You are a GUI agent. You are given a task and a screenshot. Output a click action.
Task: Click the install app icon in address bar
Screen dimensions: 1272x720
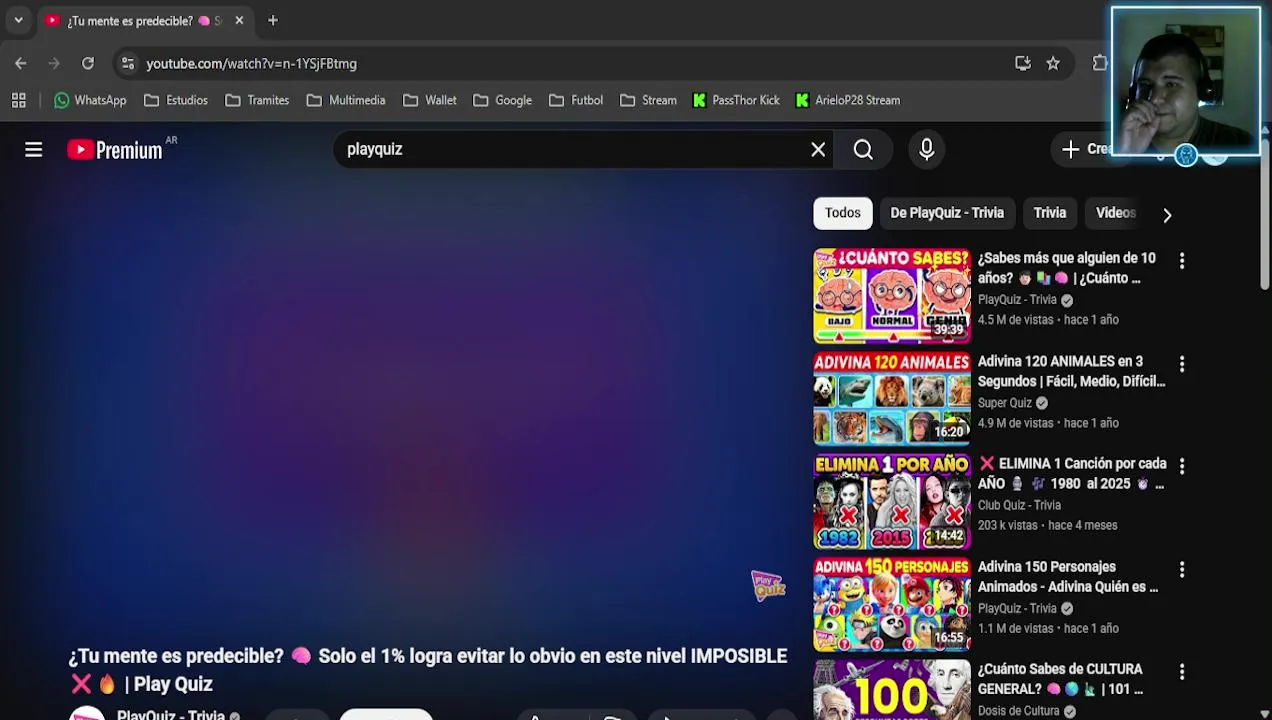[x=1022, y=63]
